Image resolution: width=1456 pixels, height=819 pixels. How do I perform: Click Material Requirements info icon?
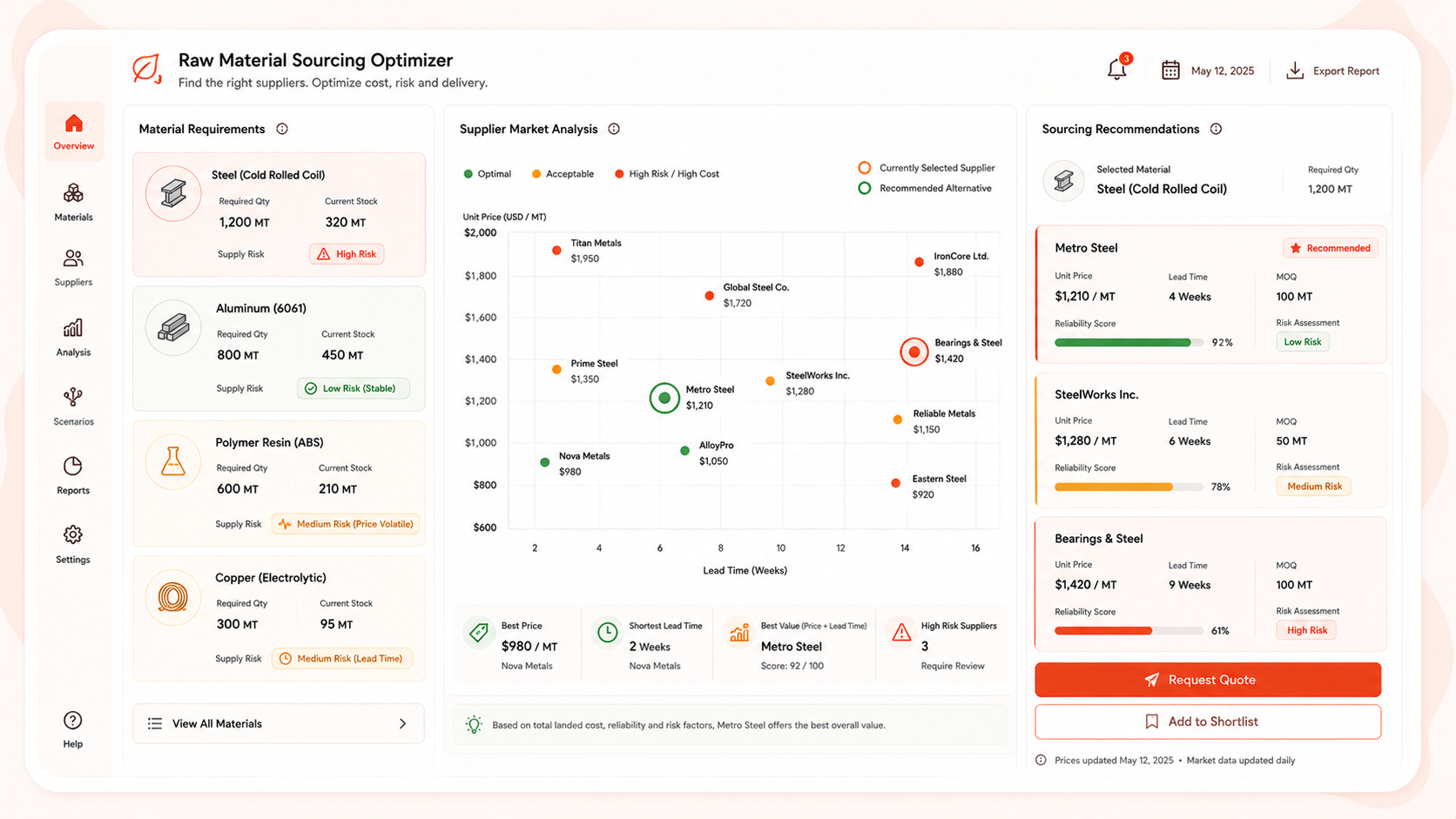tap(282, 129)
